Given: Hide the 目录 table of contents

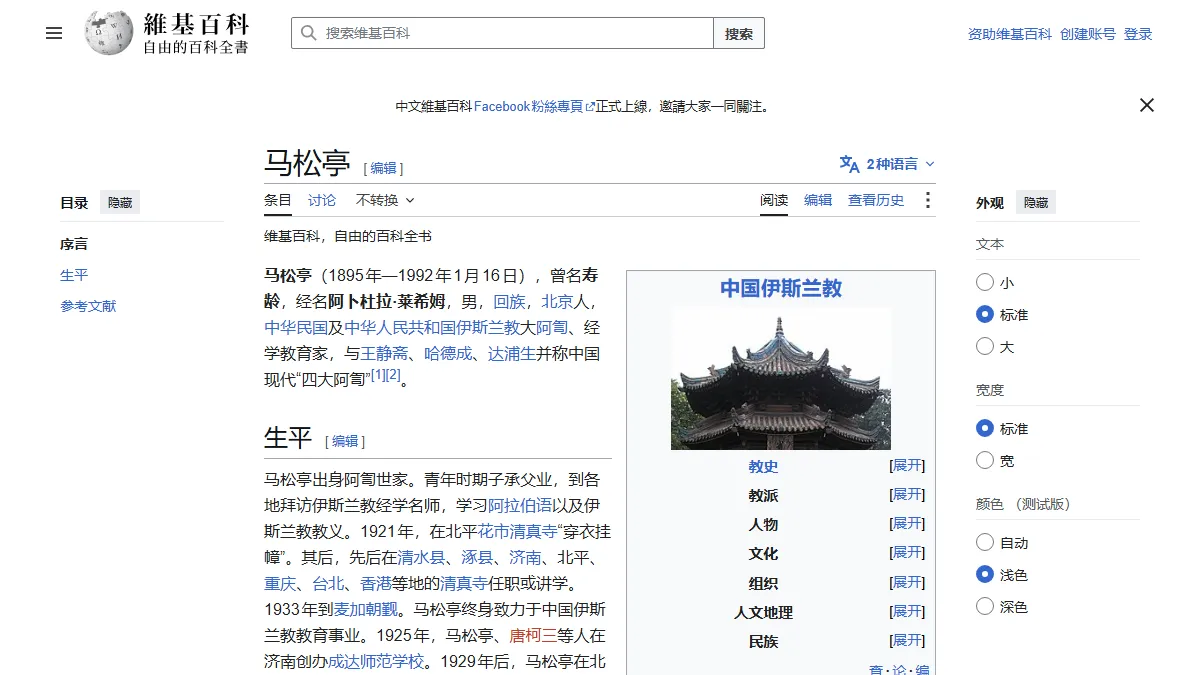Looking at the screenshot, I should (x=120, y=202).
